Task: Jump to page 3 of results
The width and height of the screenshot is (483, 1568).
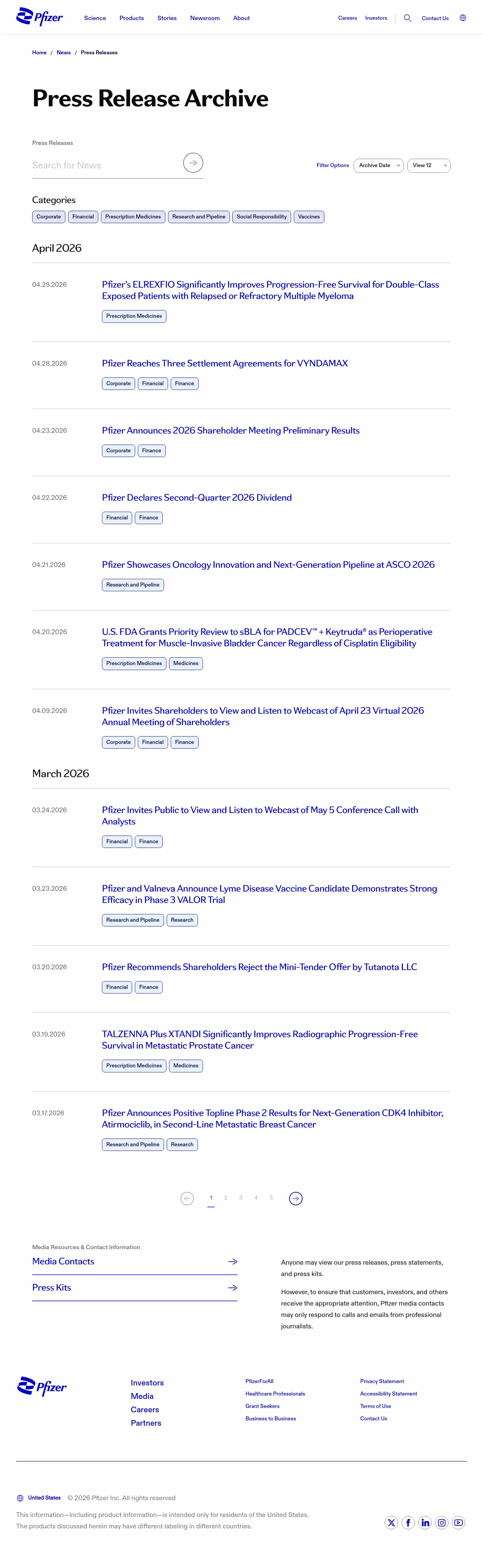Action: point(241,1197)
